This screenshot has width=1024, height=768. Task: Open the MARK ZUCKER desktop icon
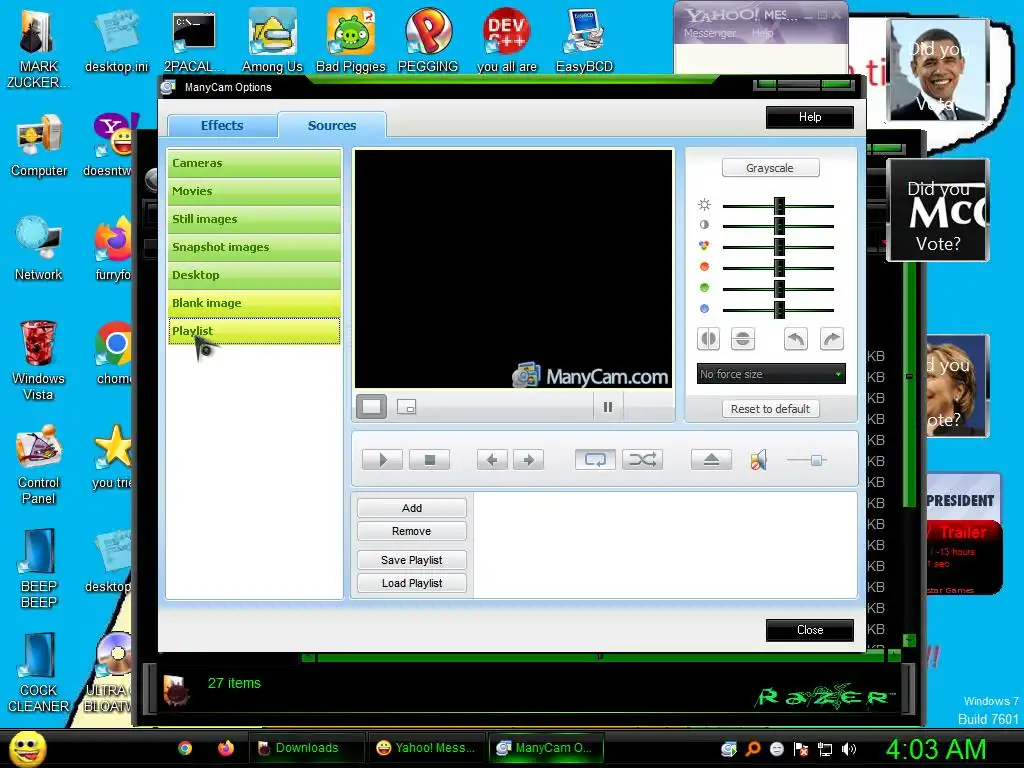(38, 49)
